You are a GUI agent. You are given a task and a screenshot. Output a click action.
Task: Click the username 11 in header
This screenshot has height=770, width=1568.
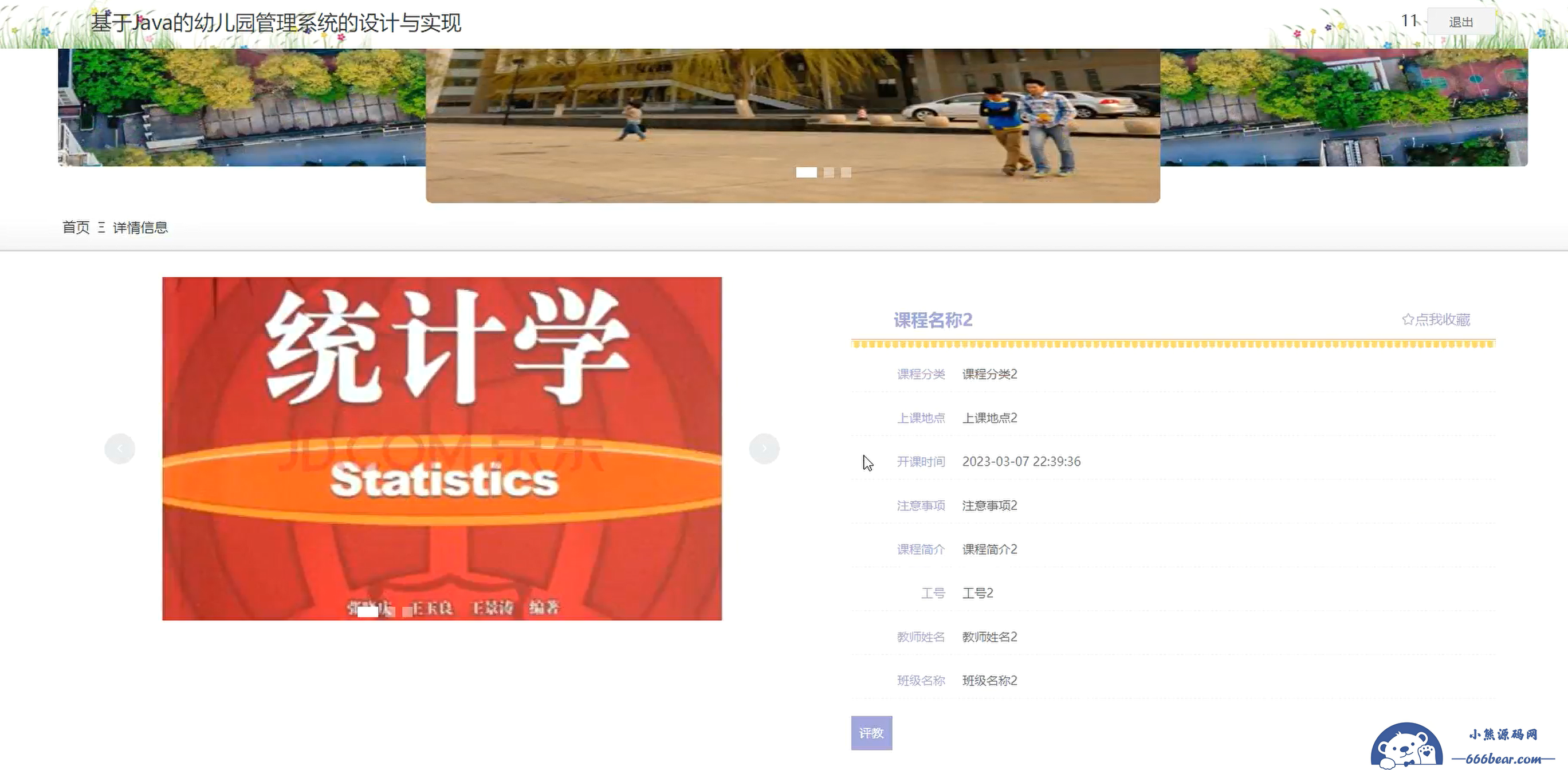click(x=1409, y=21)
